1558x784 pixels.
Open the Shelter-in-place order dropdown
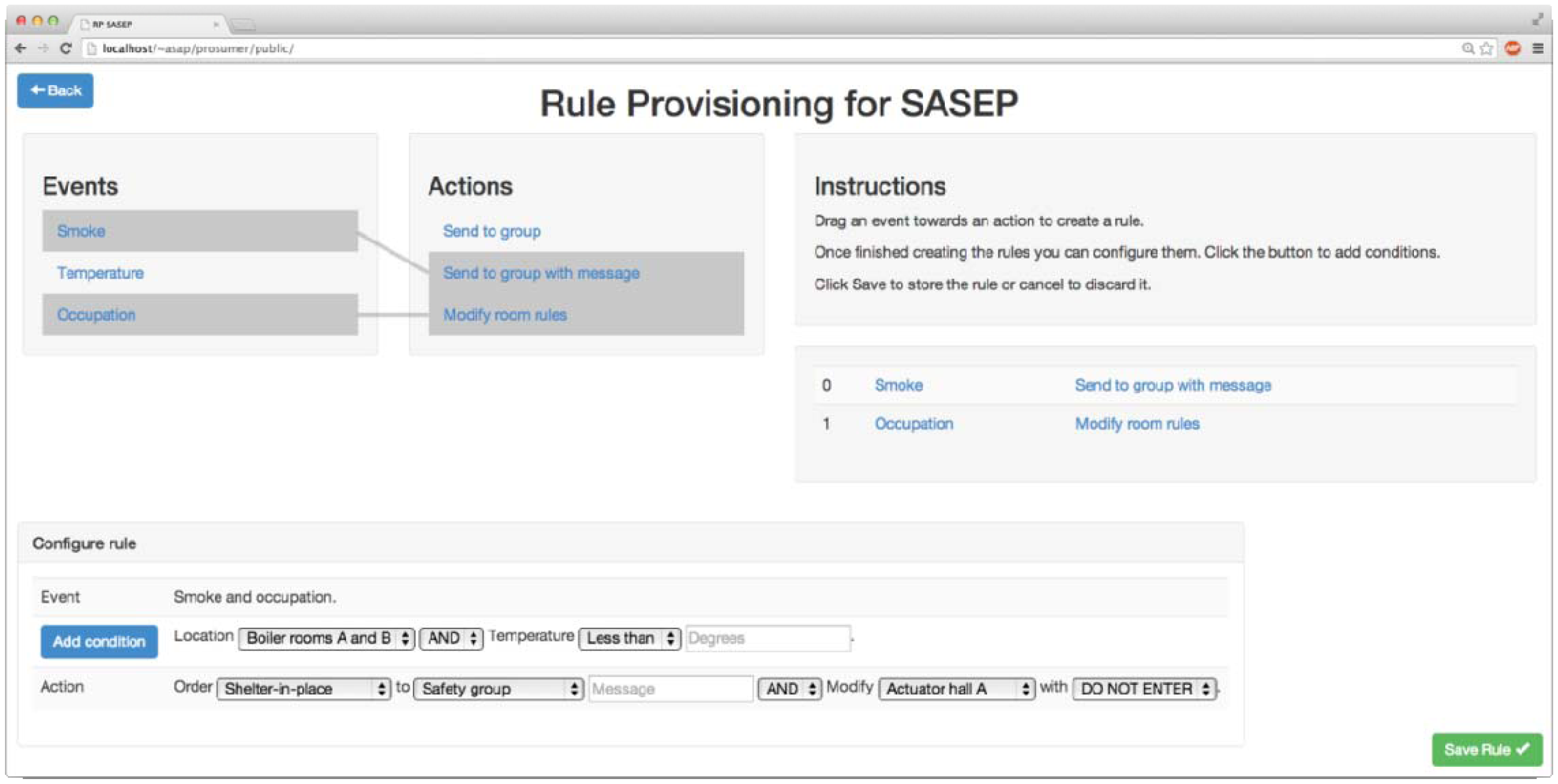tap(304, 689)
